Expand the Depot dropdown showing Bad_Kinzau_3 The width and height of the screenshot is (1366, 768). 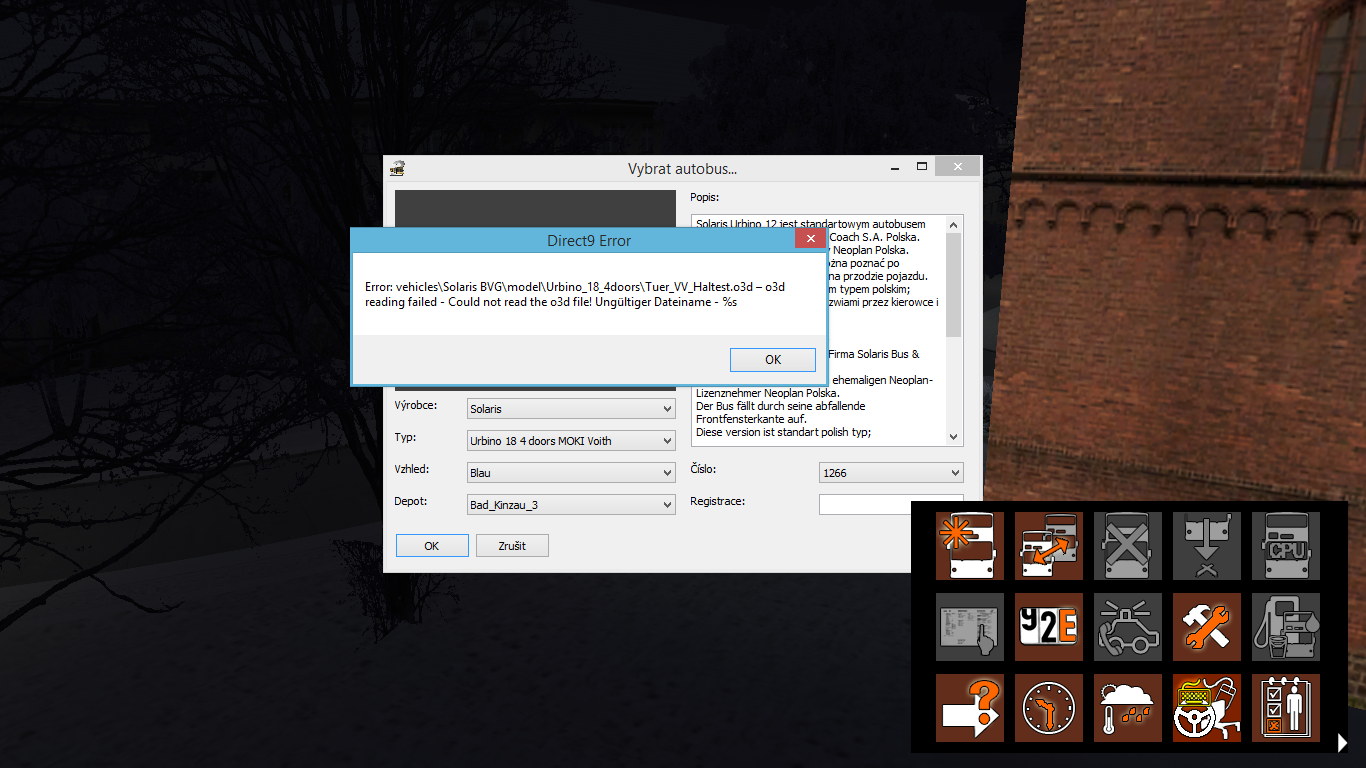(571, 505)
